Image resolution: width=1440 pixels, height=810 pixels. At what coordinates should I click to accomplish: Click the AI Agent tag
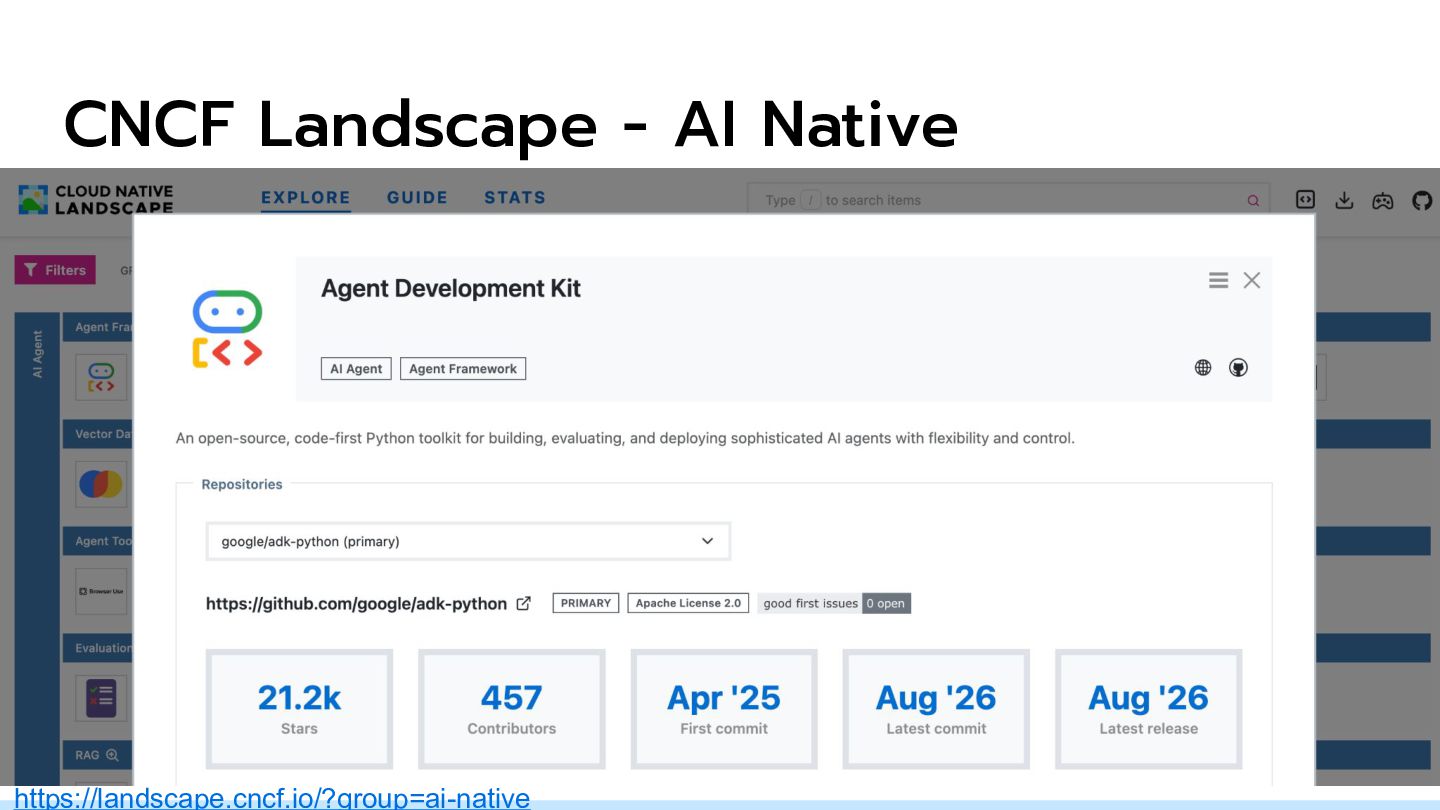pyautogui.click(x=356, y=369)
